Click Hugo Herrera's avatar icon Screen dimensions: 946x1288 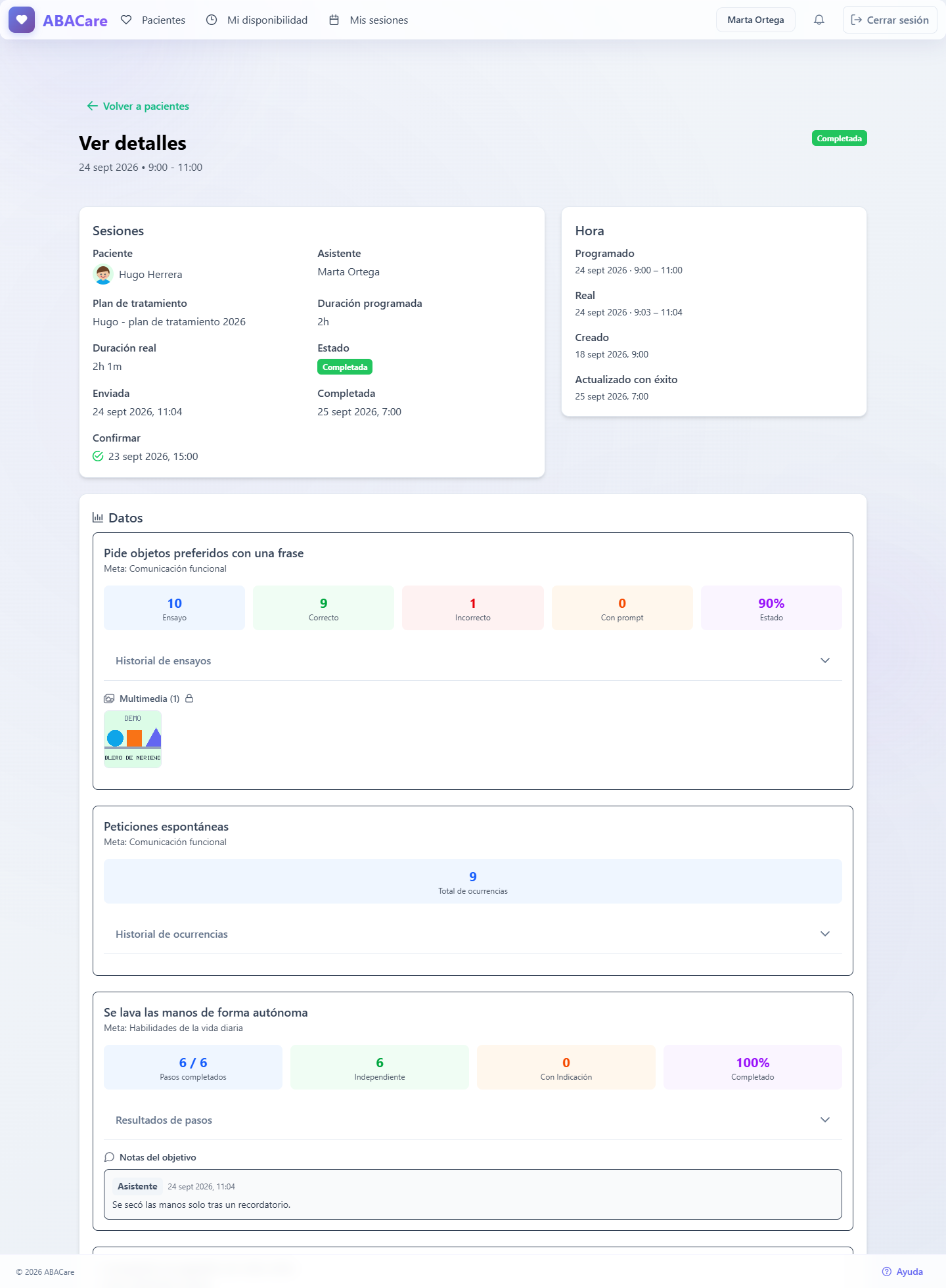(x=103, y=274)
